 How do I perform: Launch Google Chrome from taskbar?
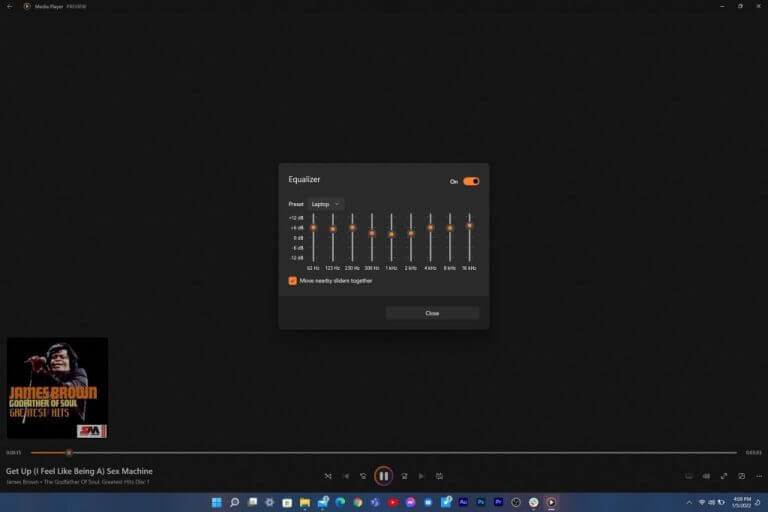[x=358, y=502]
